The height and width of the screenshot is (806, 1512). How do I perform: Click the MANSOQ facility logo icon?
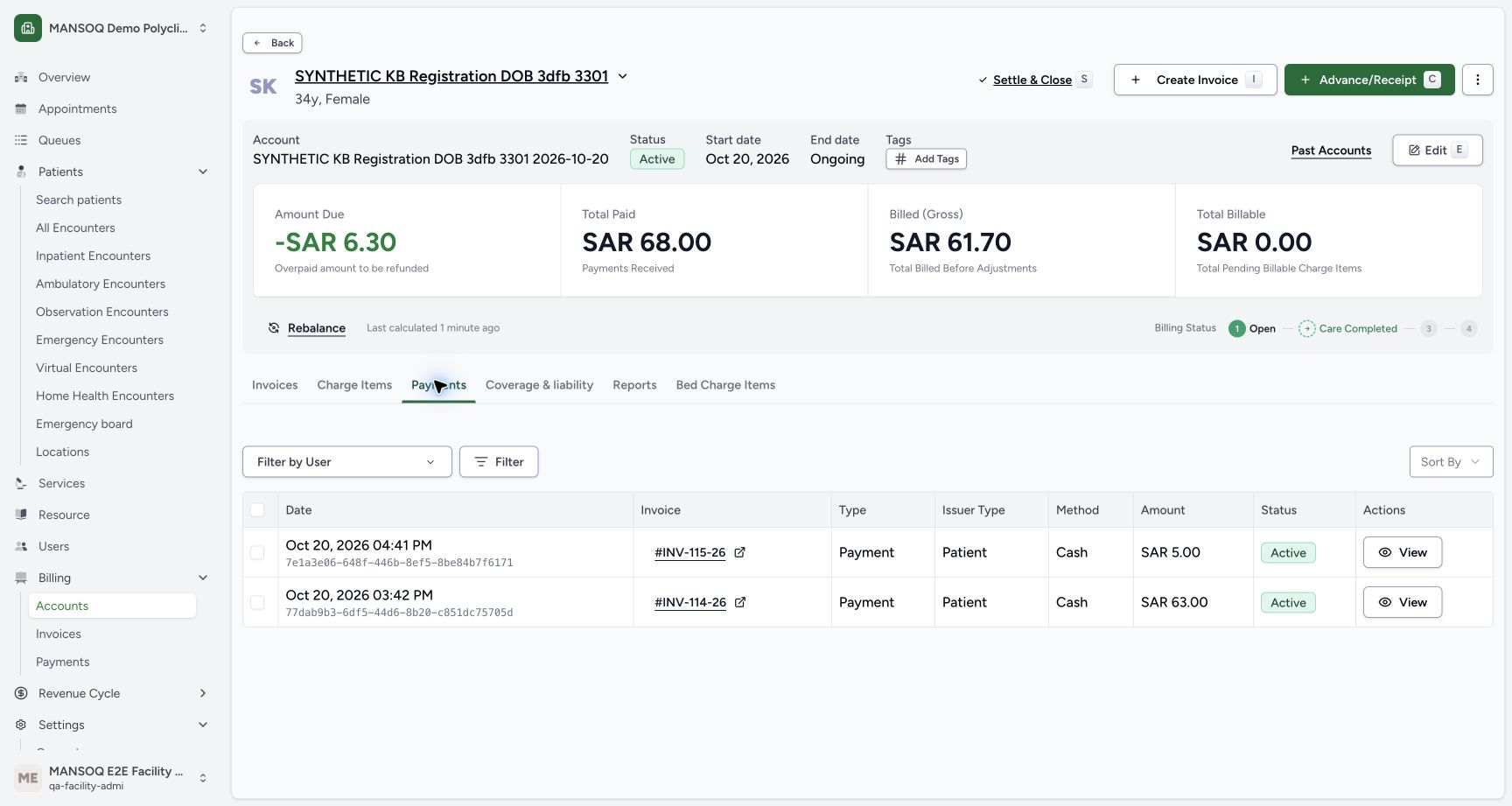pos(28,28)
